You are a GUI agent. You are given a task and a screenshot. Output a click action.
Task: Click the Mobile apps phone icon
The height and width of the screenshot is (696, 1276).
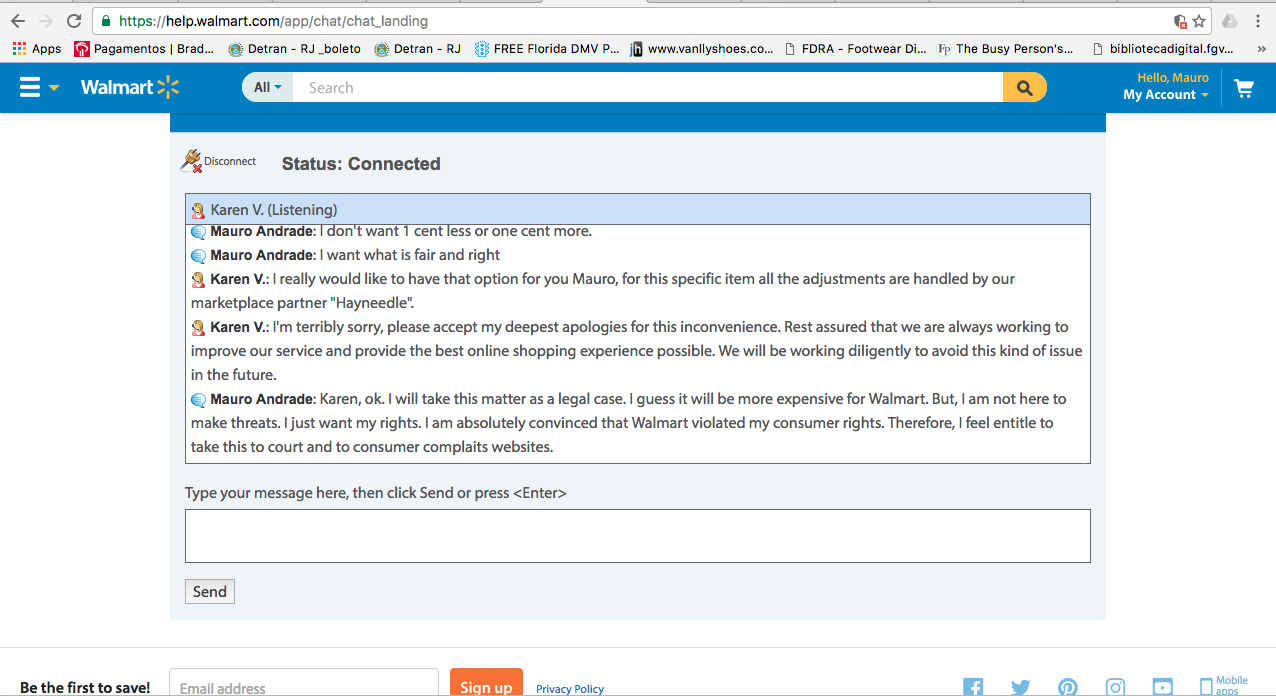pos(1208,686)
